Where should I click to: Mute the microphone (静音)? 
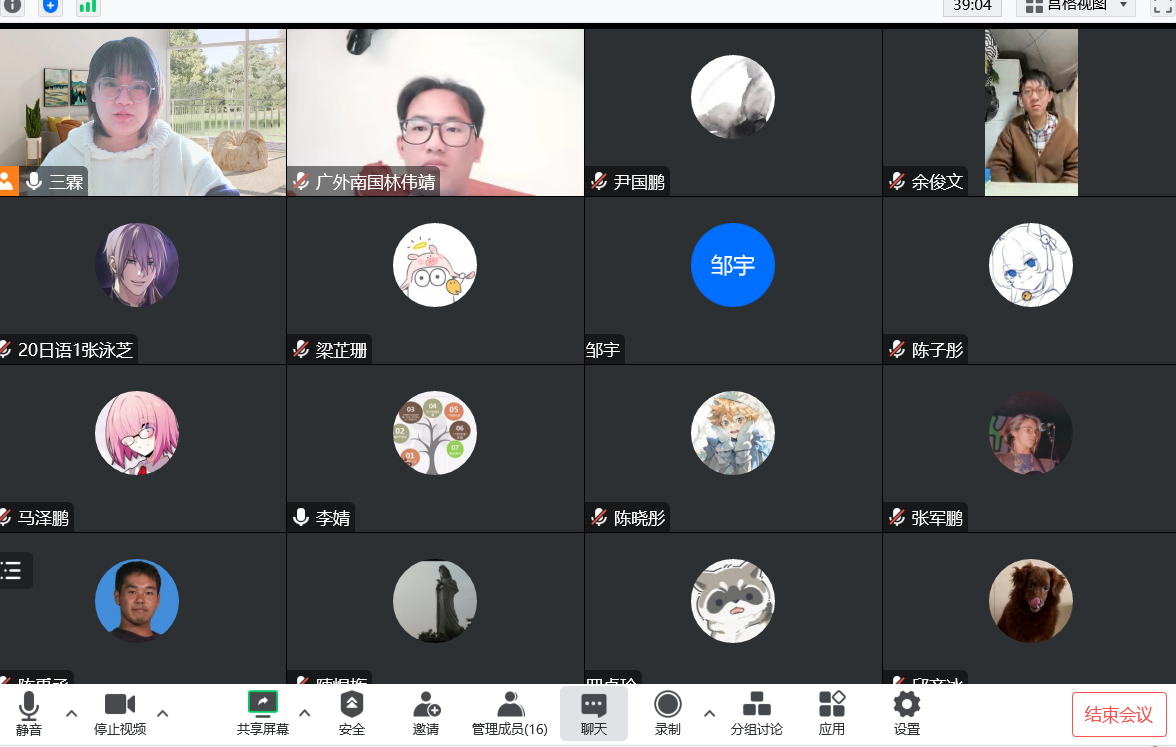(x=29, y=714)
